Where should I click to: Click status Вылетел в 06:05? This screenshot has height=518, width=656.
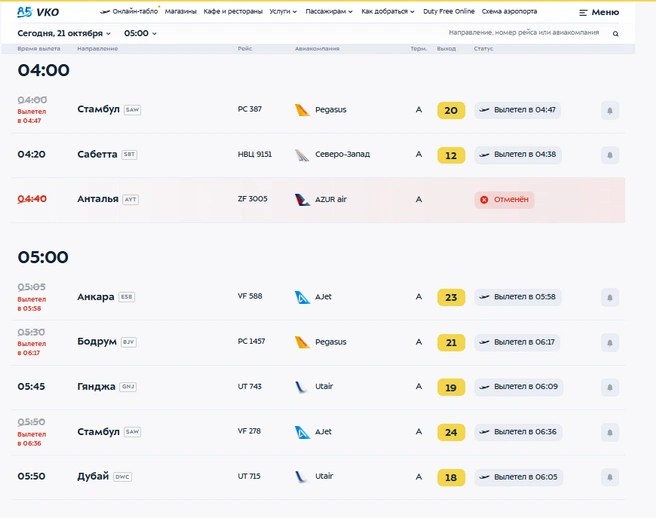pyautogui.click(x=519, y=477)
